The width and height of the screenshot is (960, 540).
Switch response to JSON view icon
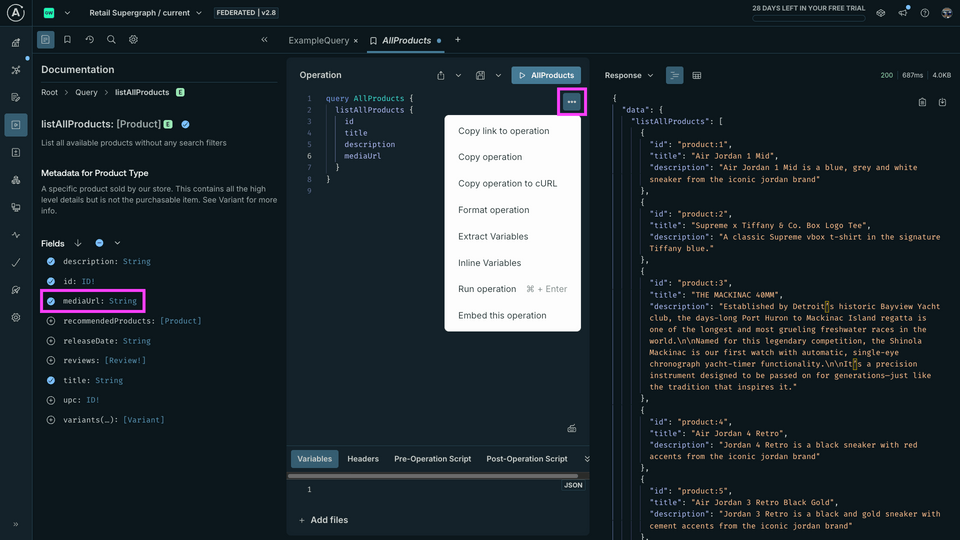[675, 75]
